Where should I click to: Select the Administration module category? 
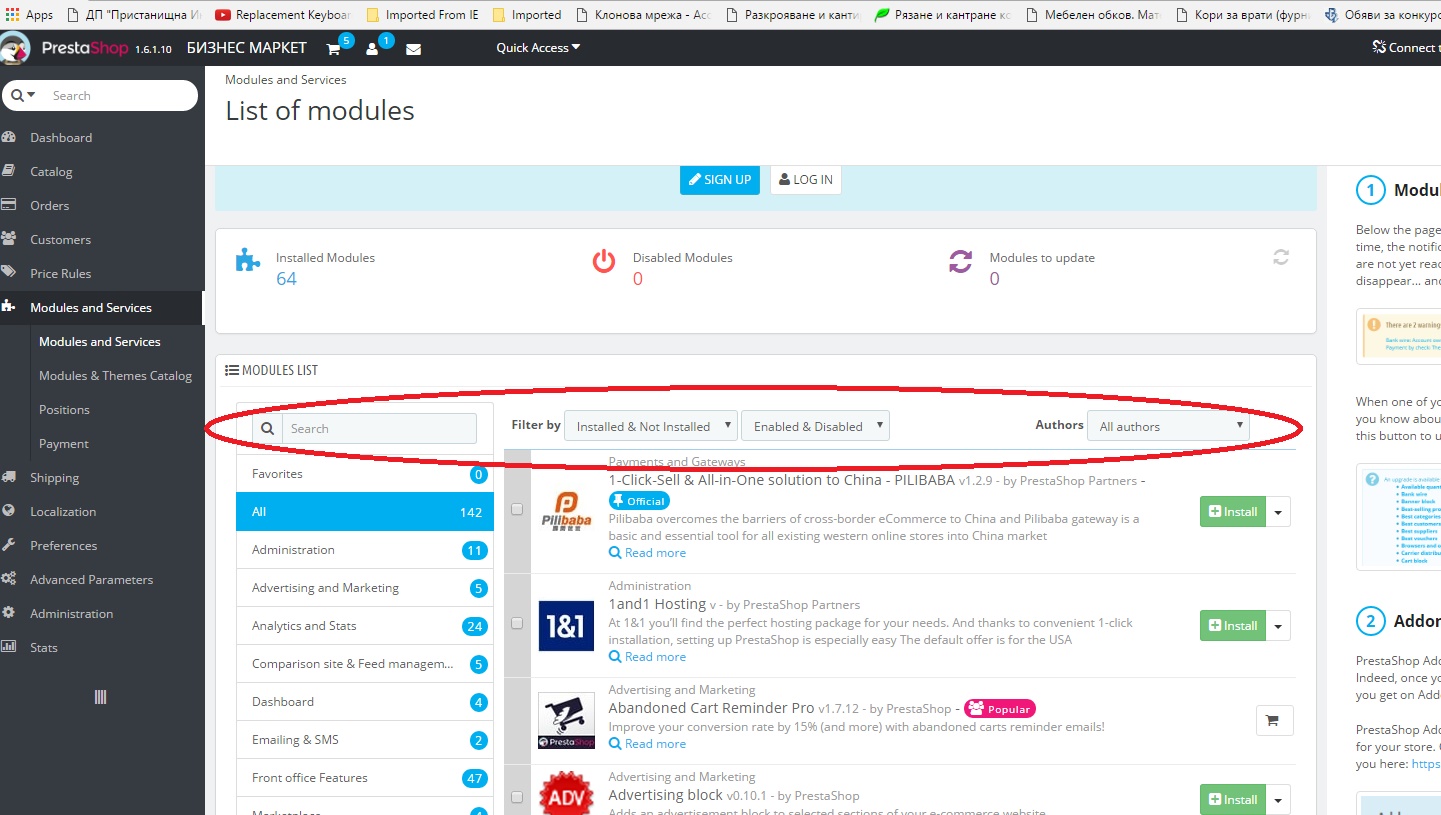click(x=365, y=550)
